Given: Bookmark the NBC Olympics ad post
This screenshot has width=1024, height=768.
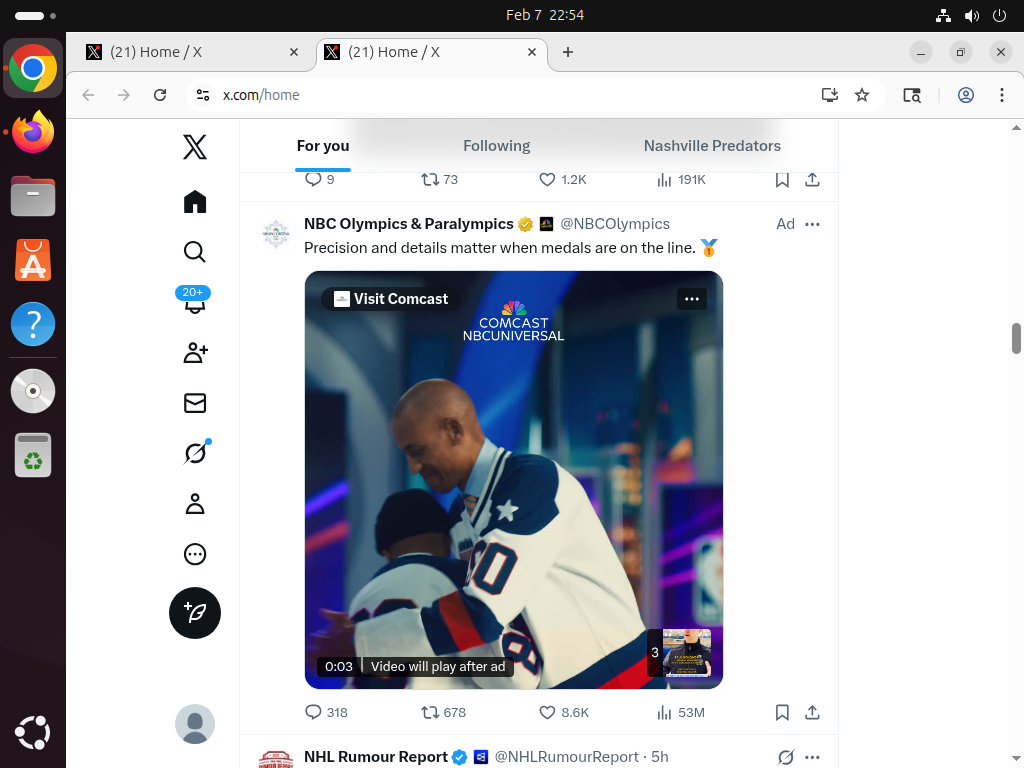Looking at the screenshot, I should click(x=782, y=713).
